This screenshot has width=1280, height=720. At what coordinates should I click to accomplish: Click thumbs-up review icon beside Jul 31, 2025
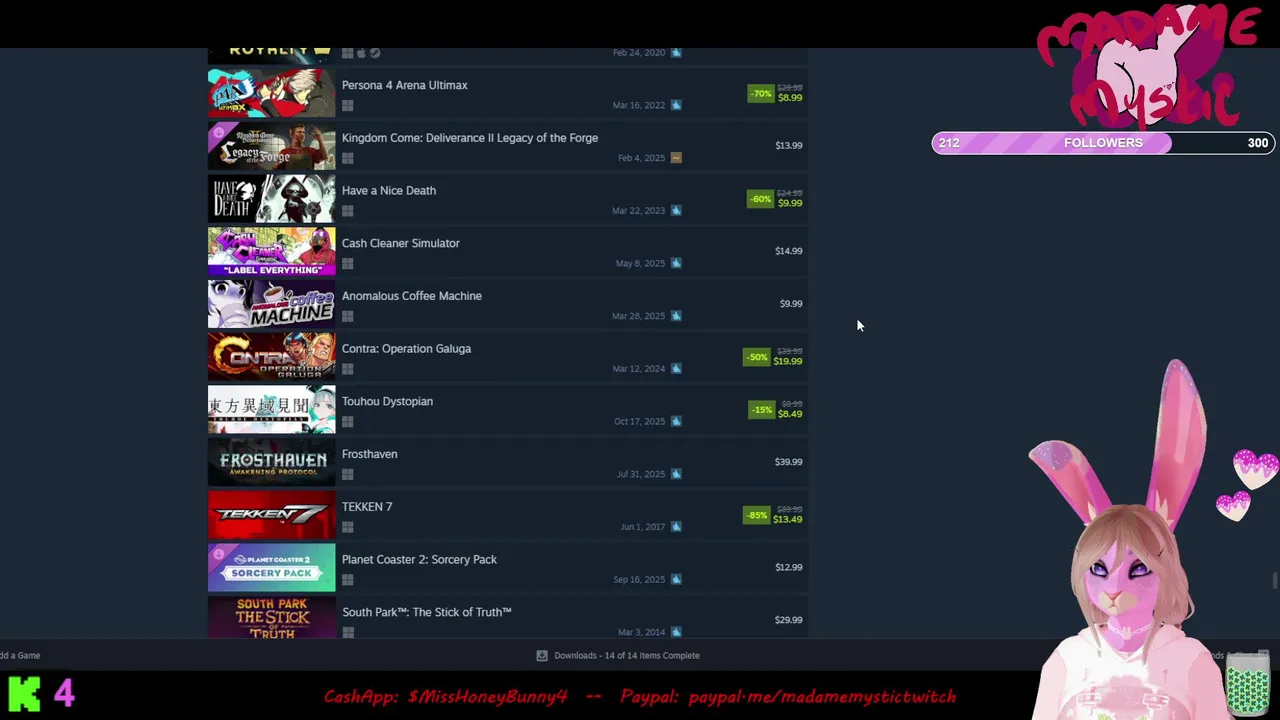tap(676, 474)
